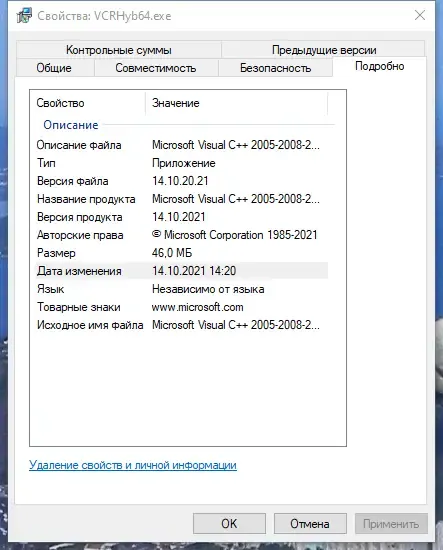
Task: Click the product version value 14.10.2021
Action: 179,217
